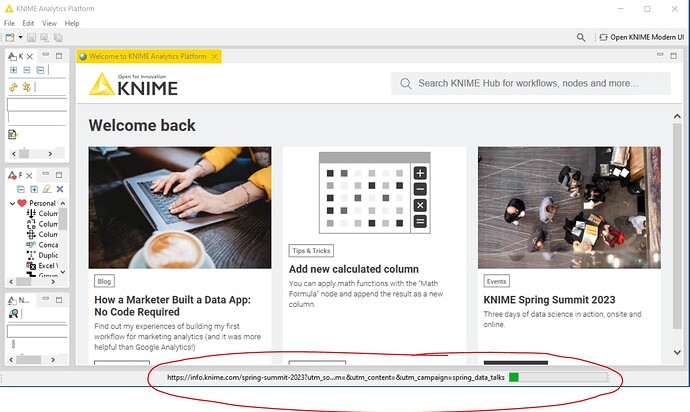Open the laptop and coffee blog thumbnail
The width and height of the screenshot is (690, 412).
180,208
